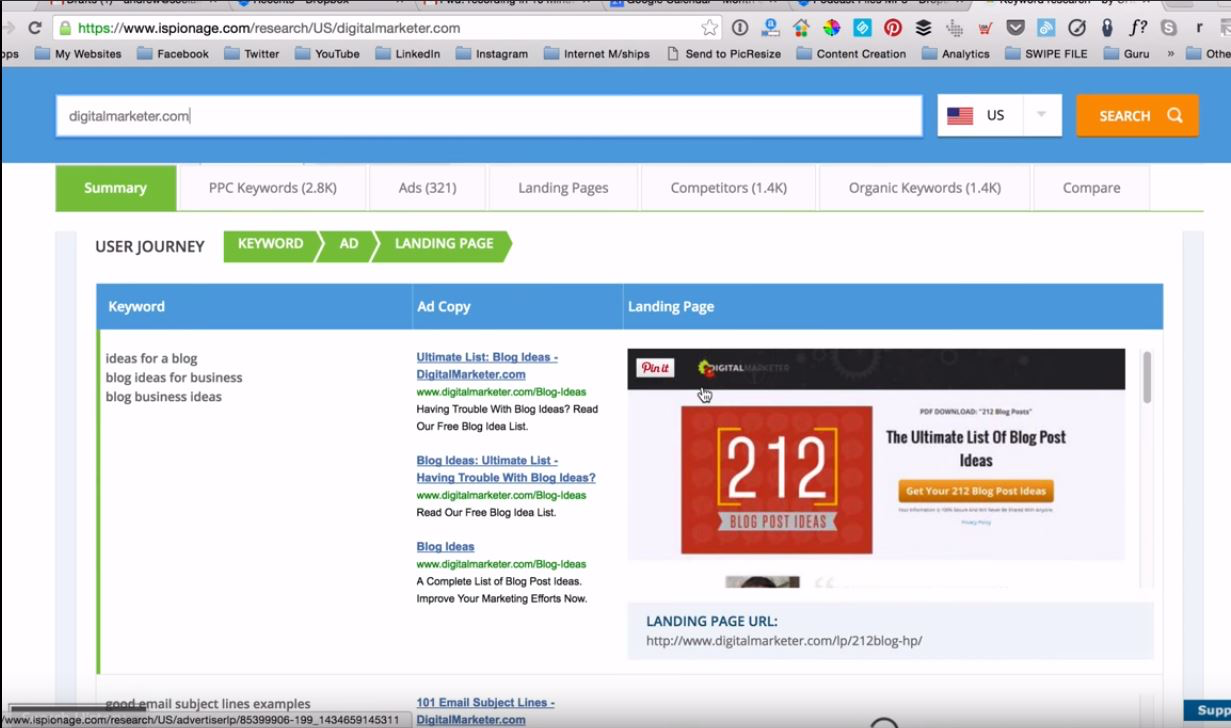Image resolution: width=1231 pixels, height=728 pixels.
Task: Click the 212 Blog Post Ideas thumbnail
Action: (776, 480)
